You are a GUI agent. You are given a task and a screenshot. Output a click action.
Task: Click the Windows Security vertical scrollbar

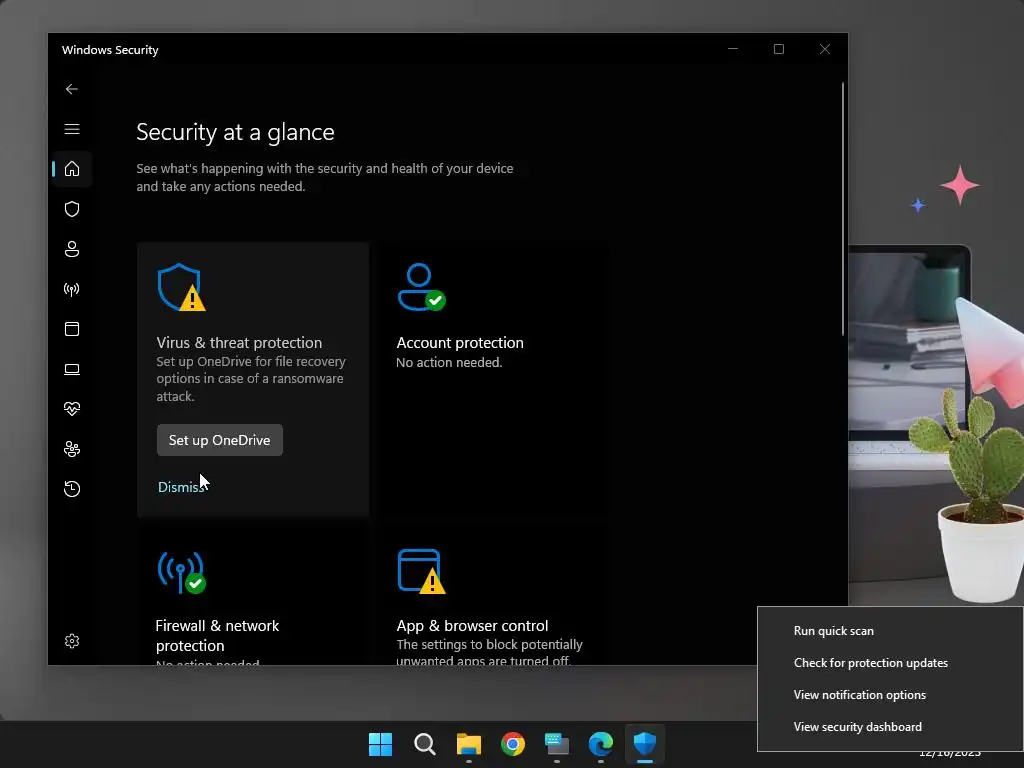click(842, 209)
